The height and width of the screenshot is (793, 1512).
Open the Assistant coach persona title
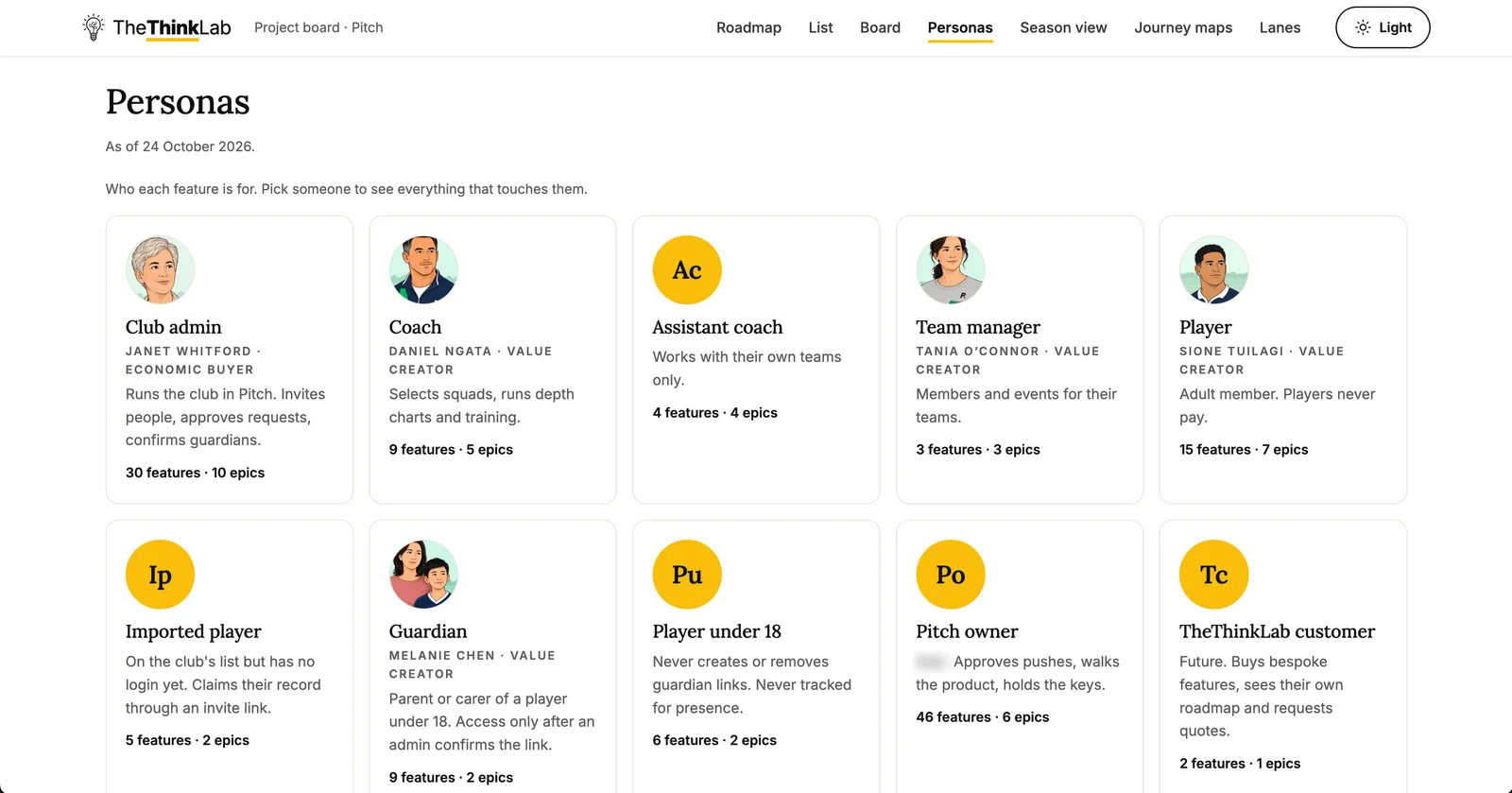pyautogui.click(x=717, y=327)
